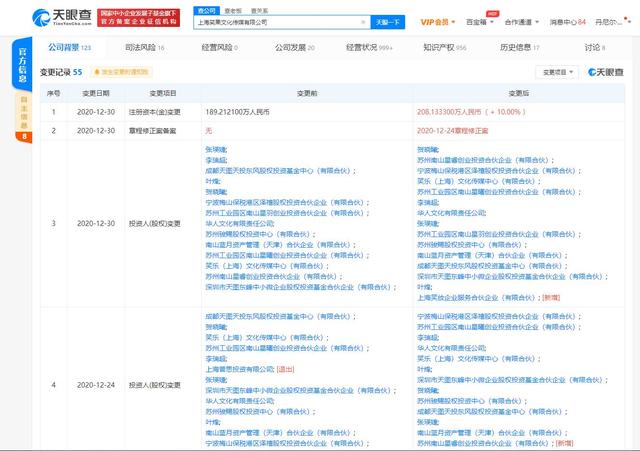Click the red government-endorsed credit agency banner

[138, 18]
